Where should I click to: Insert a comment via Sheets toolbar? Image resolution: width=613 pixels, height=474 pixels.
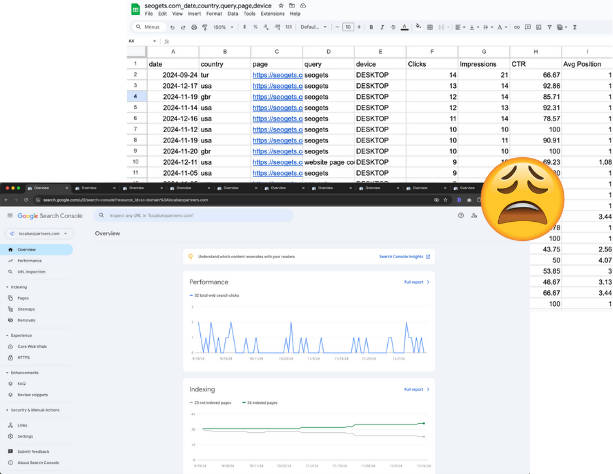528,27
